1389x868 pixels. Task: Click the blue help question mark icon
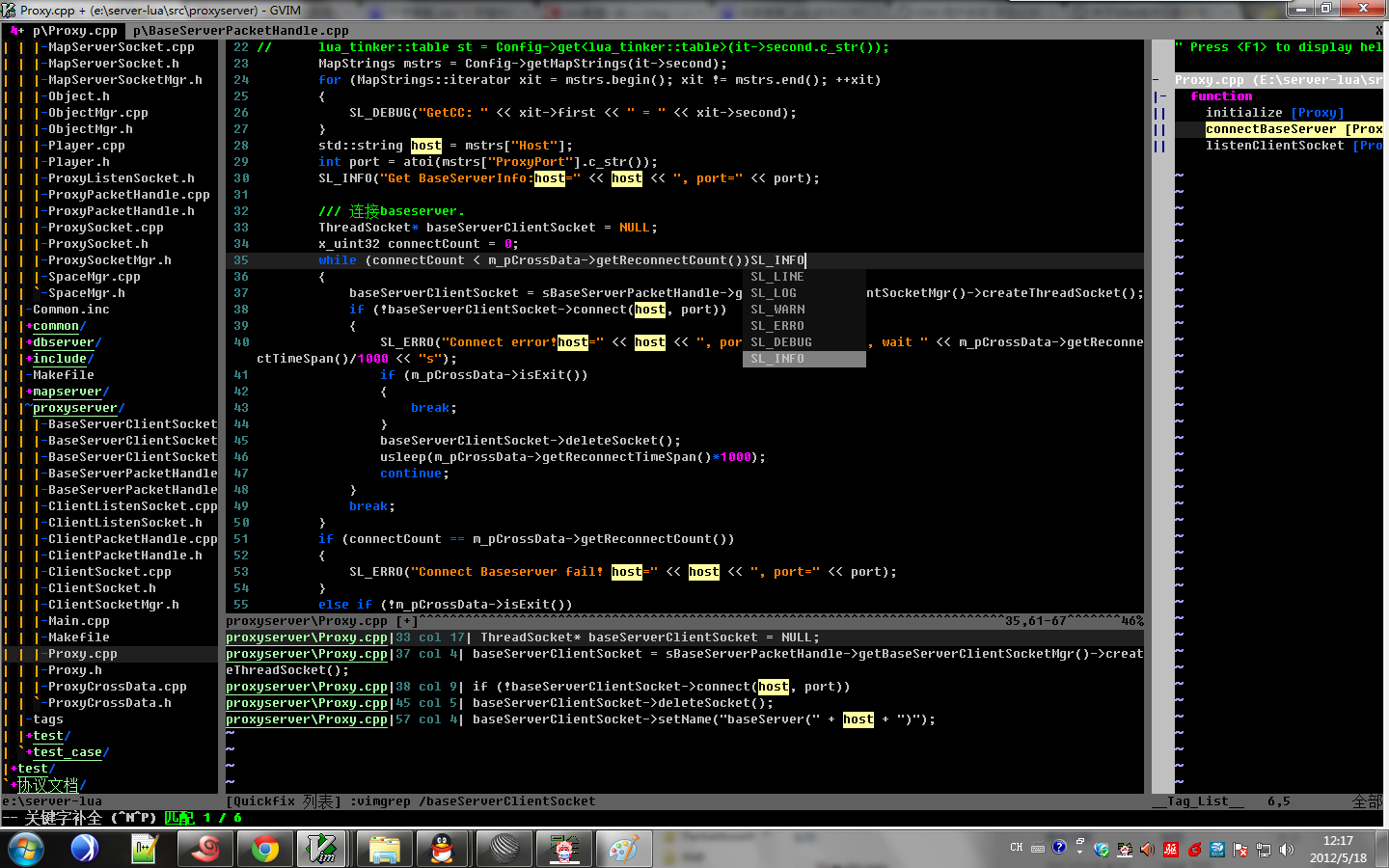pos(1059,847)
